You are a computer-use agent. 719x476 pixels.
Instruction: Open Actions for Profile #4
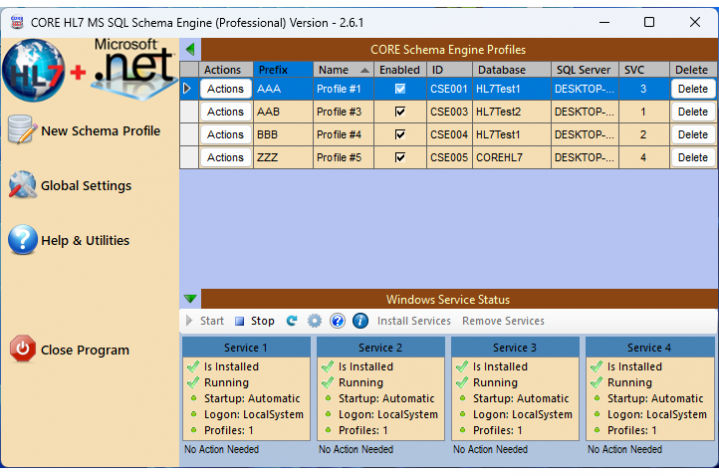coord(225,135)
